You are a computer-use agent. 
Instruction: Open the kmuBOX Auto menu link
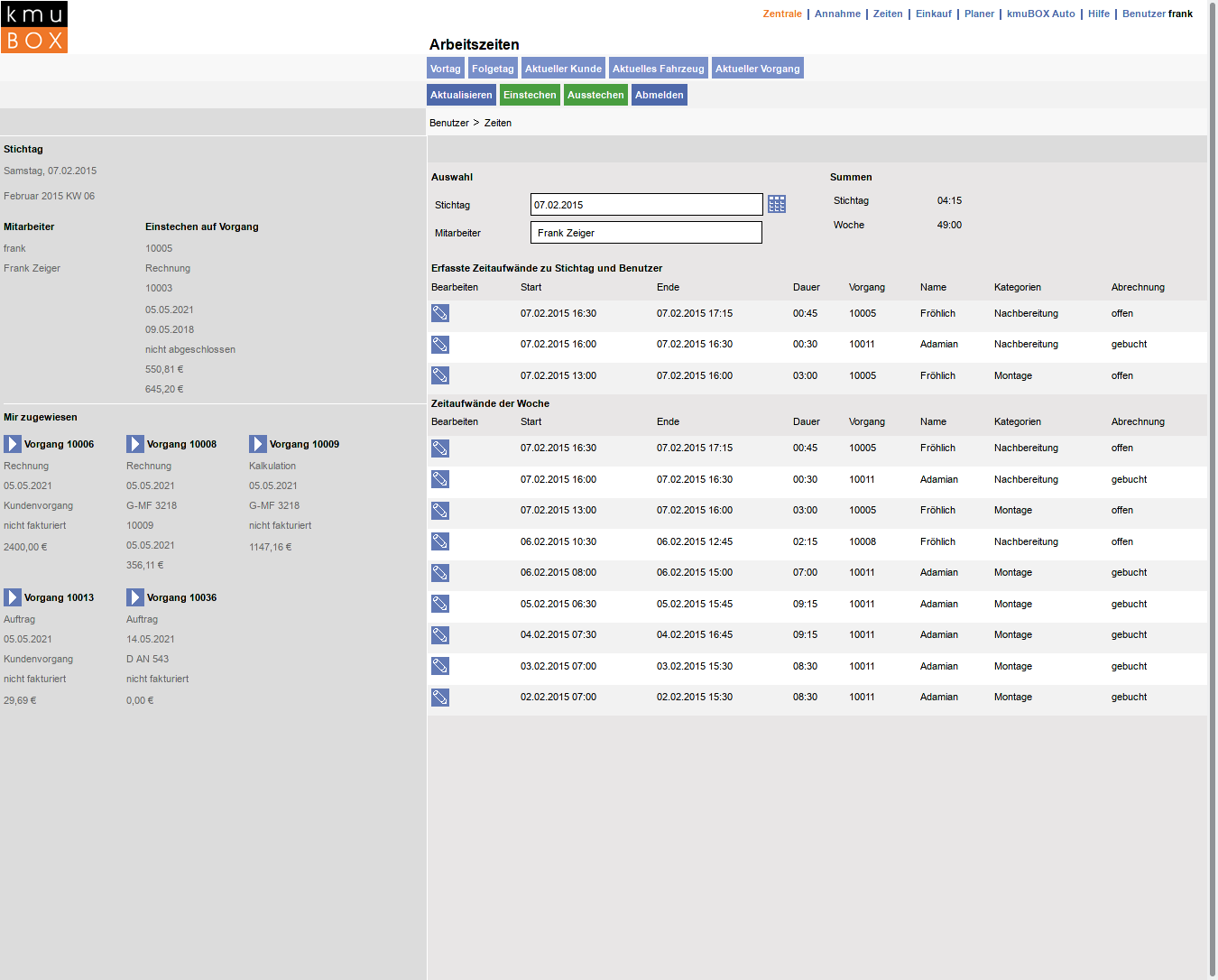coord(1040,14)
